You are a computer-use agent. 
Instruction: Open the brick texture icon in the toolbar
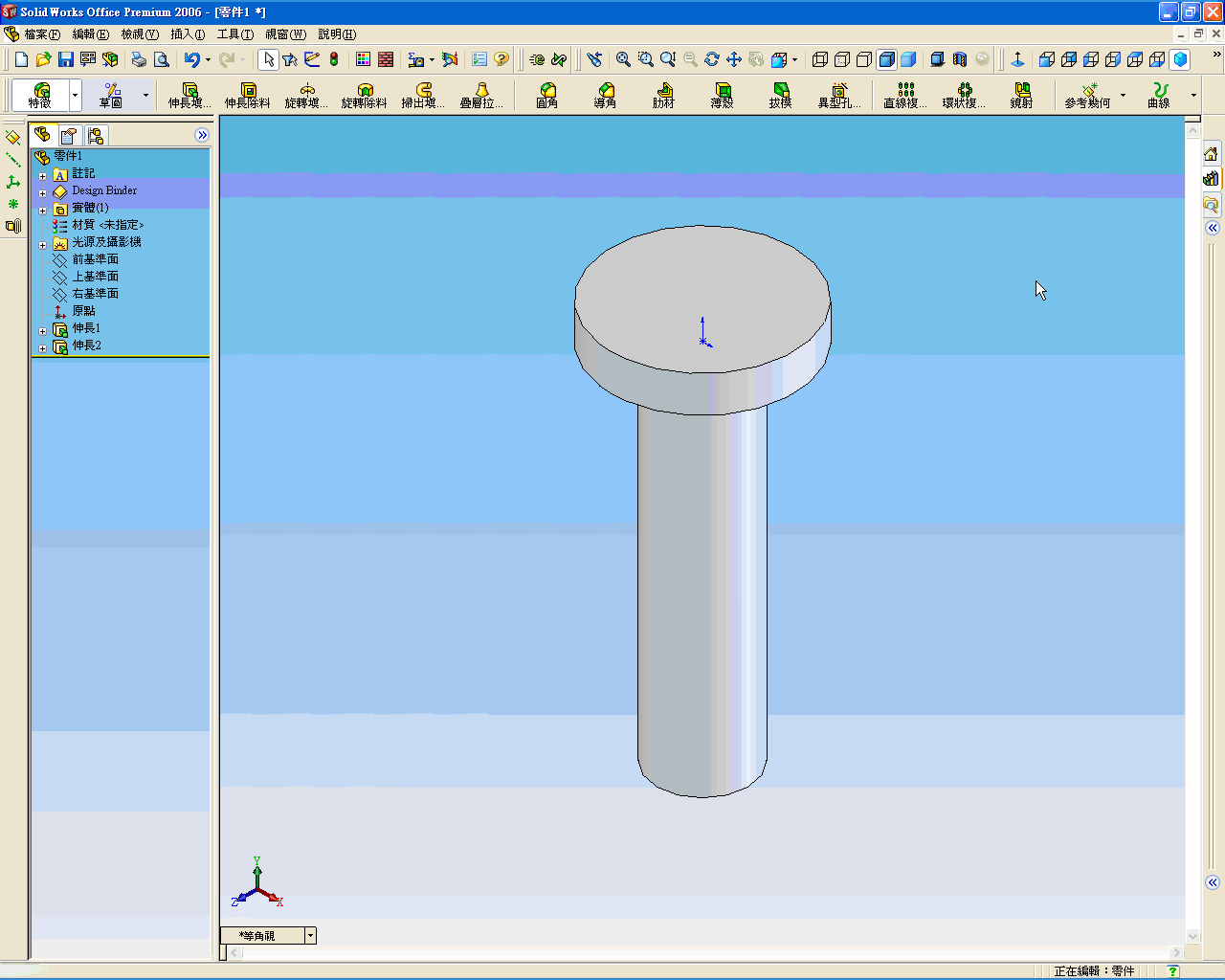pos(386,59)
